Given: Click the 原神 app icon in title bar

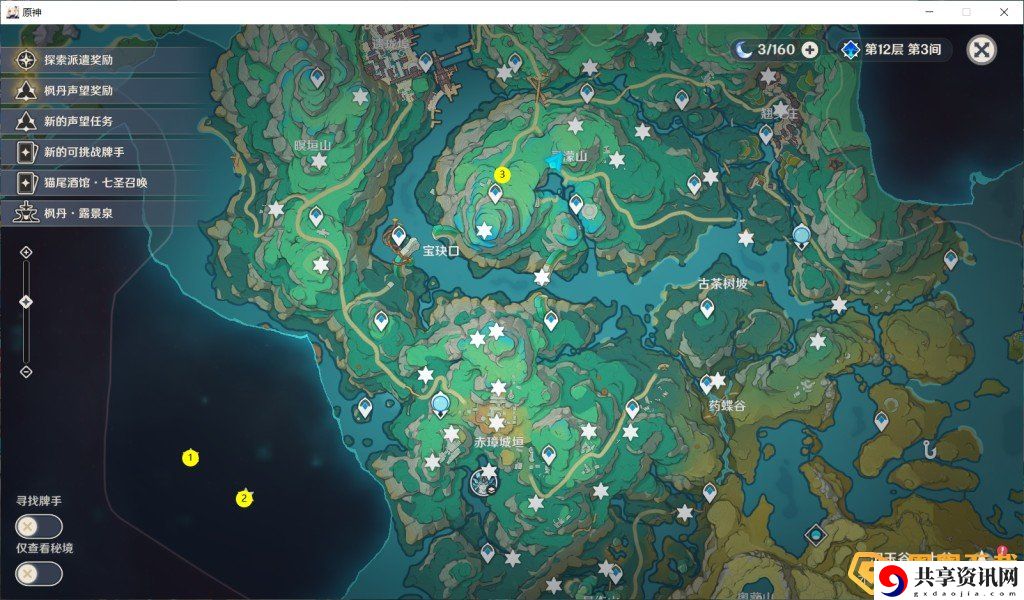Looking at the screenshot, I should 12,12.
